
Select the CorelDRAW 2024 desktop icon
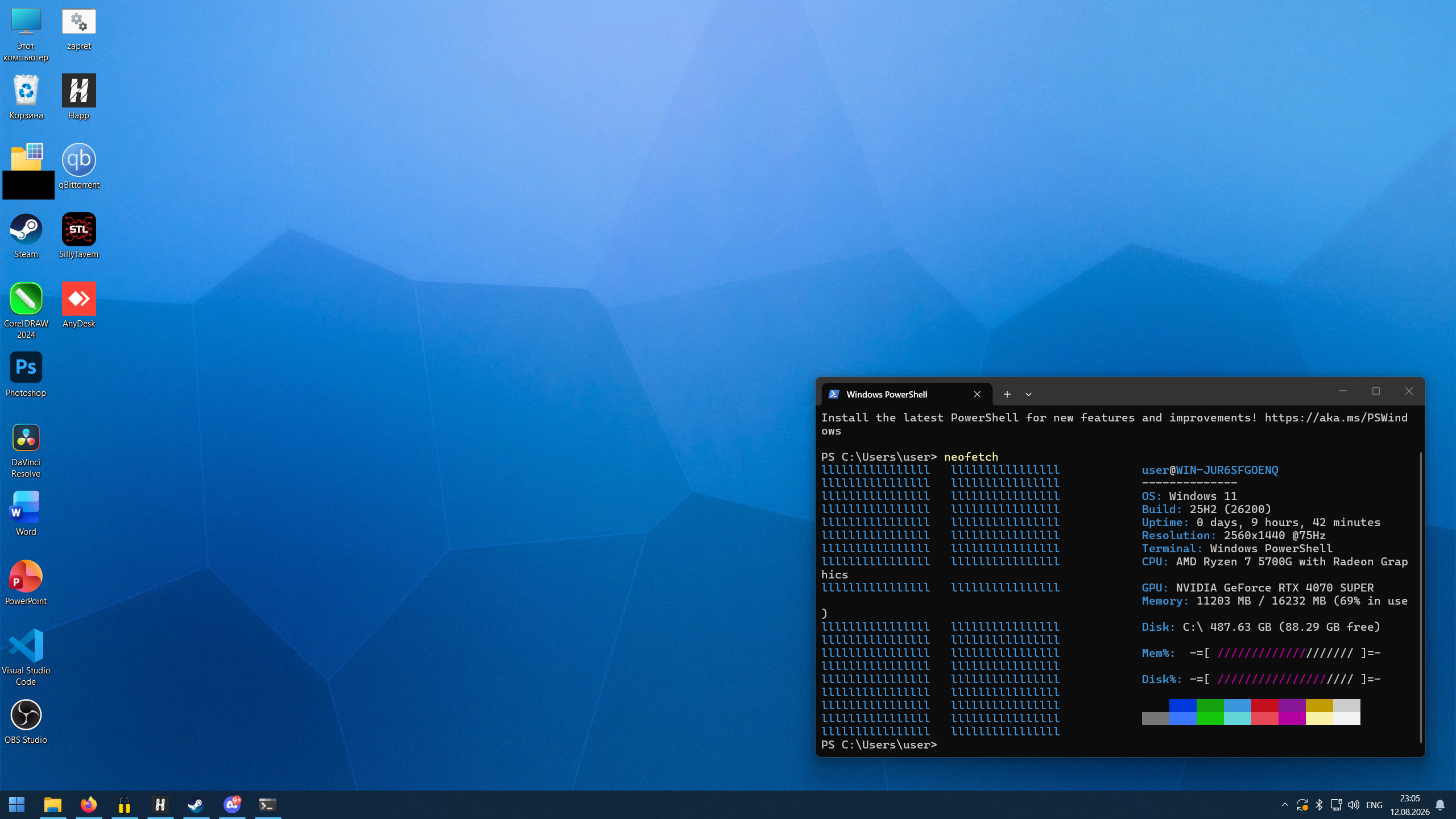pos(26,311)
